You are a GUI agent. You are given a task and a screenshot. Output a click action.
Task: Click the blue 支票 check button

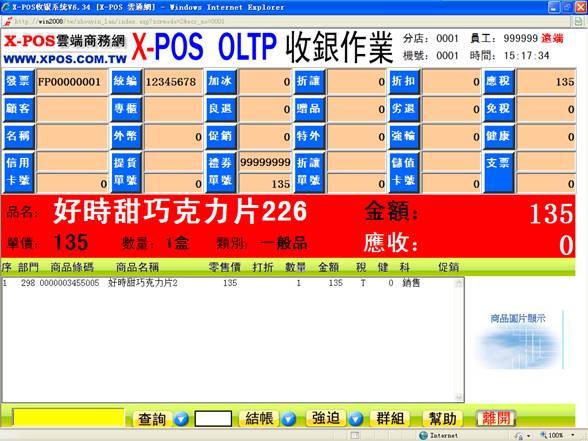pyautogui.click(x=498, y=172)
